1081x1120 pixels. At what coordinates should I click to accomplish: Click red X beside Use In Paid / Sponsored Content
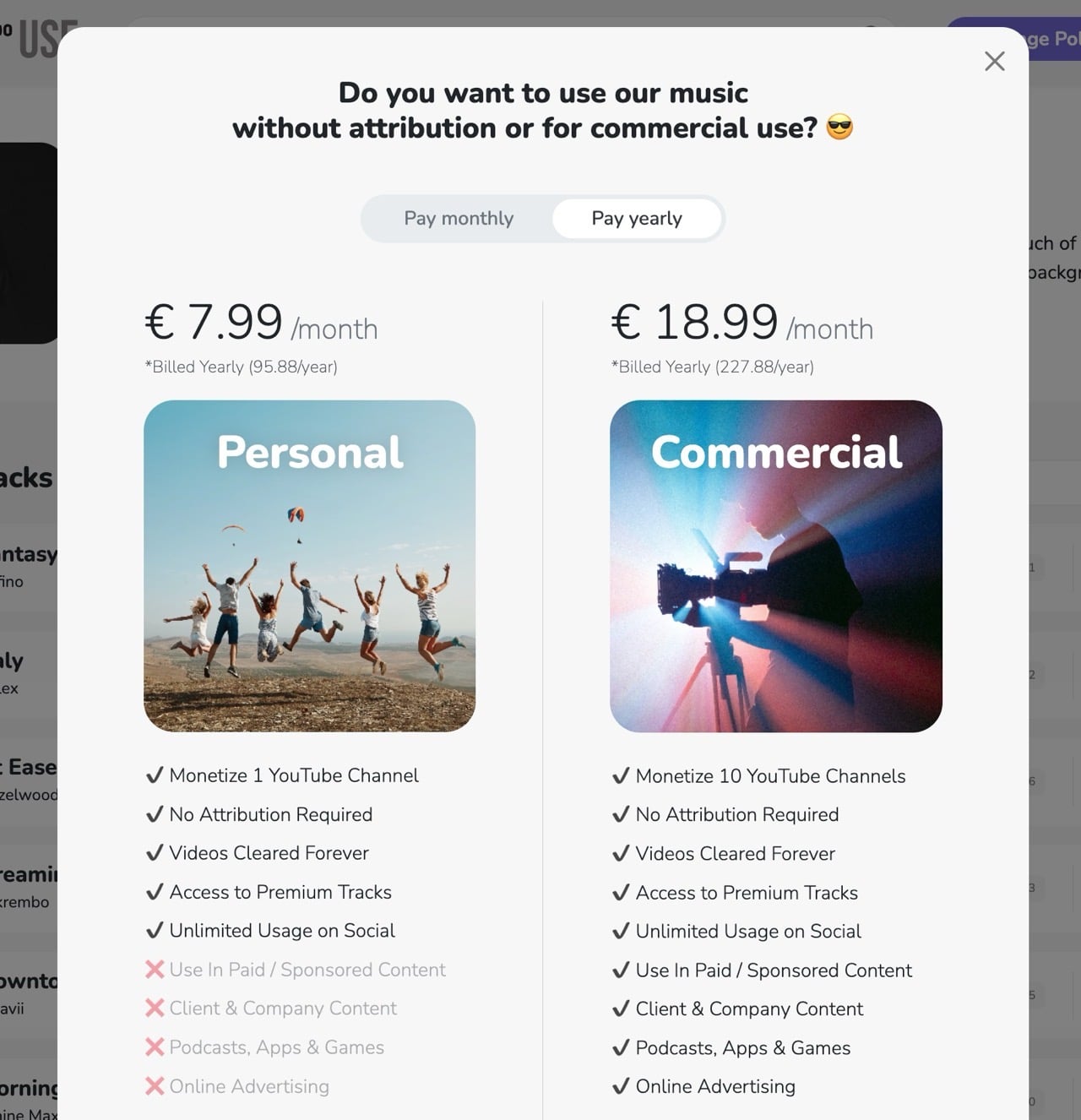point(155,970)
